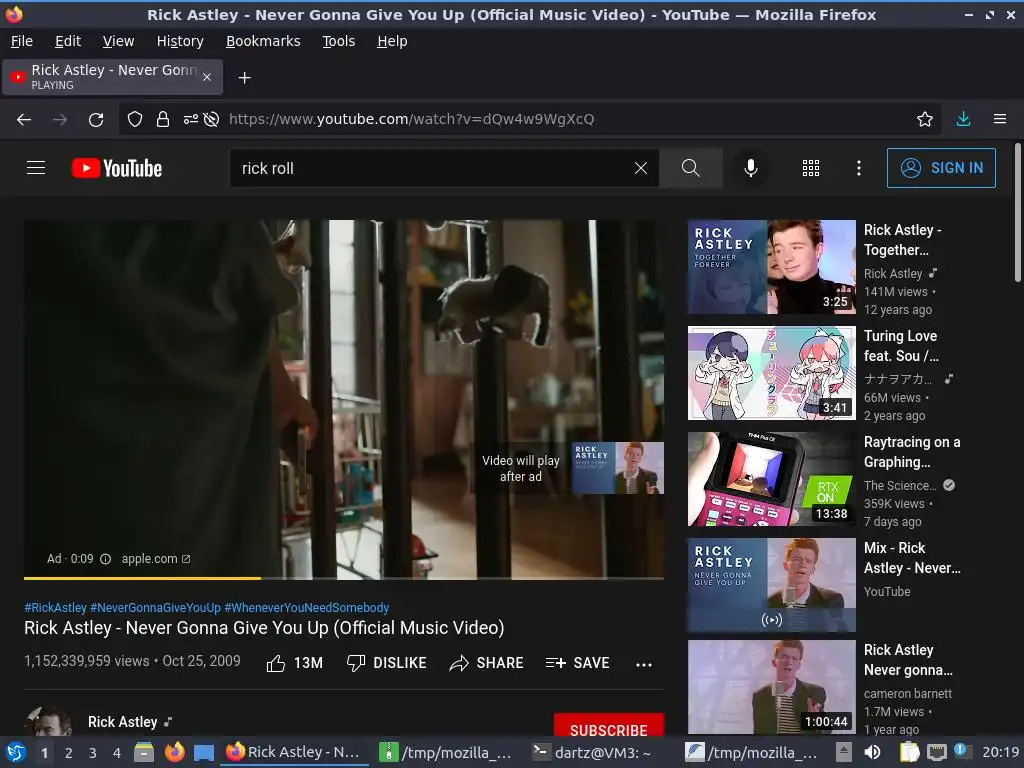Switch to workspace 3
The image size is (1024, 768).
tap(92, 753)
